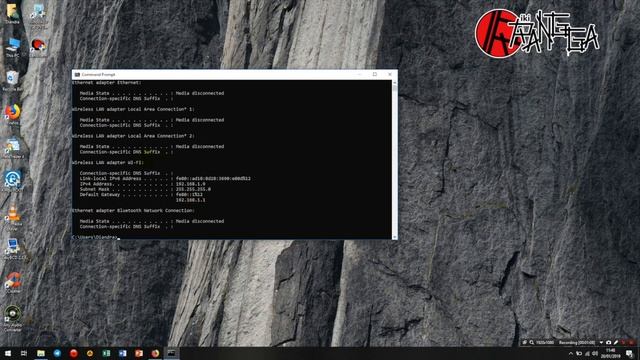Open the volume tray icon

coord(595,353)
